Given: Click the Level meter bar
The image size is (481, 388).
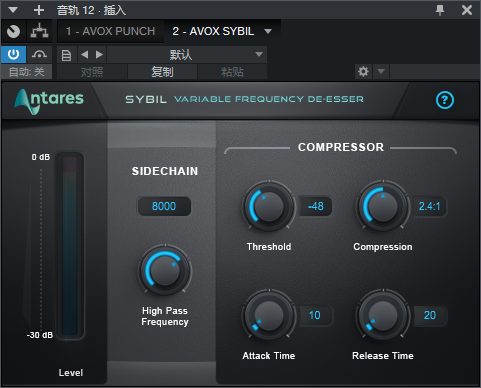Looking at the screenshot, I should [70, 246].
